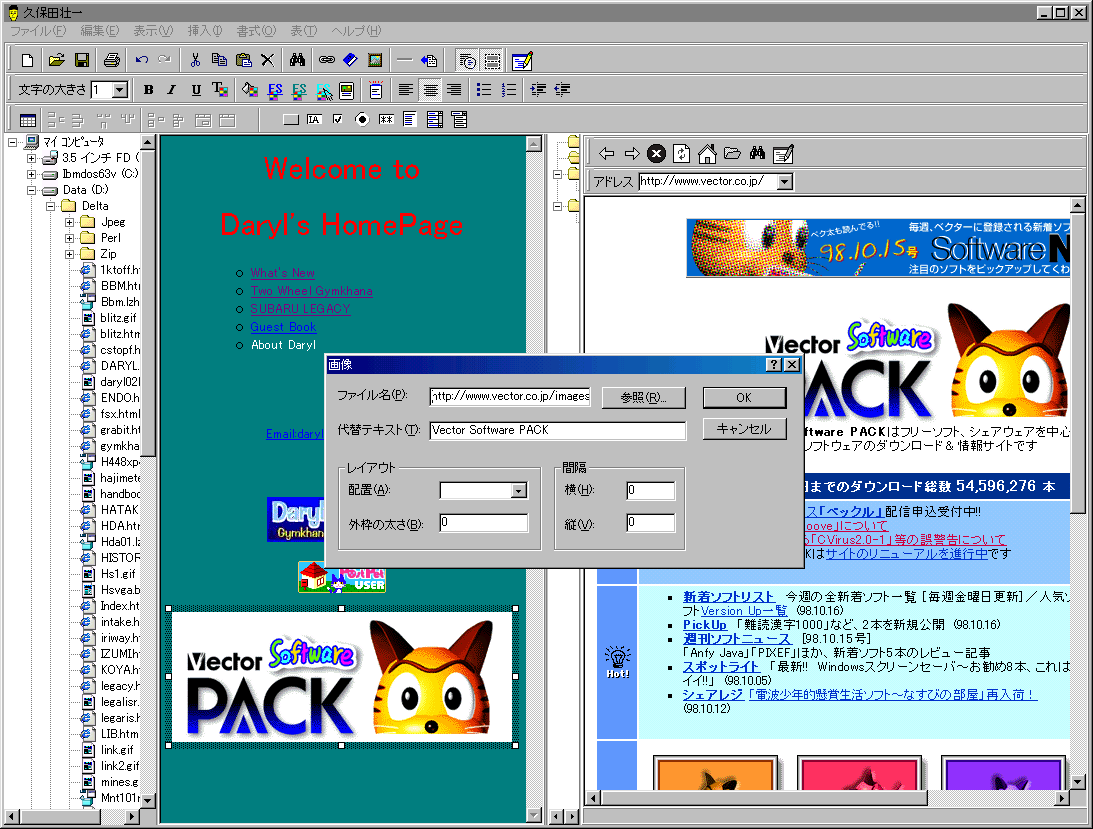
Task: Expand the 3.5 インチ FD drive node
Action: [x=31, y=158]
